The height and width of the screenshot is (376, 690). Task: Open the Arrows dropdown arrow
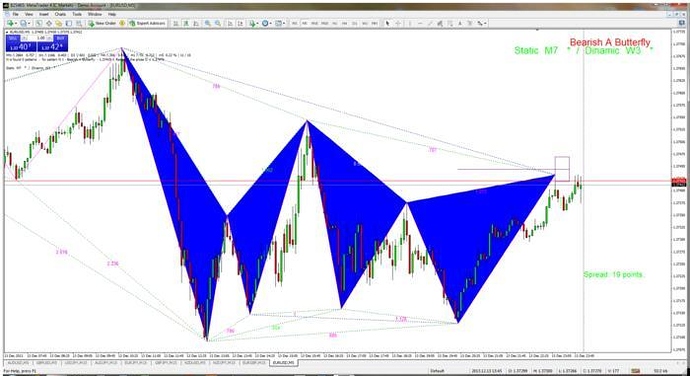pos(485,23)
